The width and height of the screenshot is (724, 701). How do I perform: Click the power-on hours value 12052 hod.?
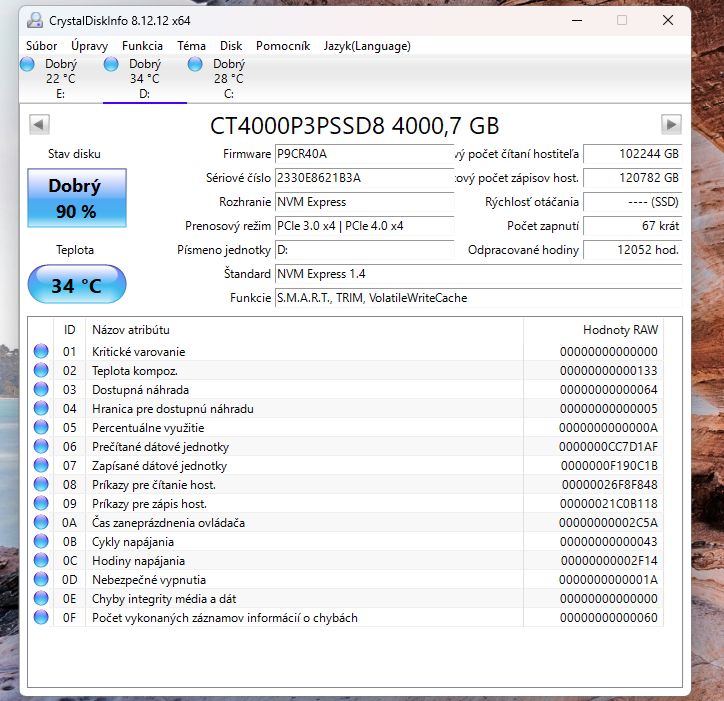pyautogui.click(x=633, y=250)
